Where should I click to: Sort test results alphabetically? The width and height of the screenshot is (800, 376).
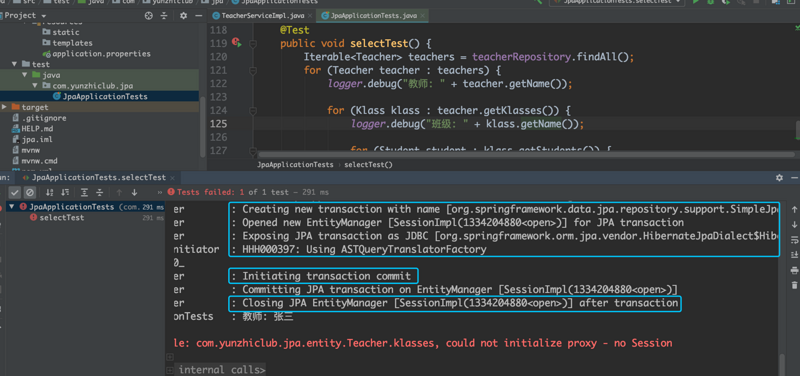coord(49,192)
